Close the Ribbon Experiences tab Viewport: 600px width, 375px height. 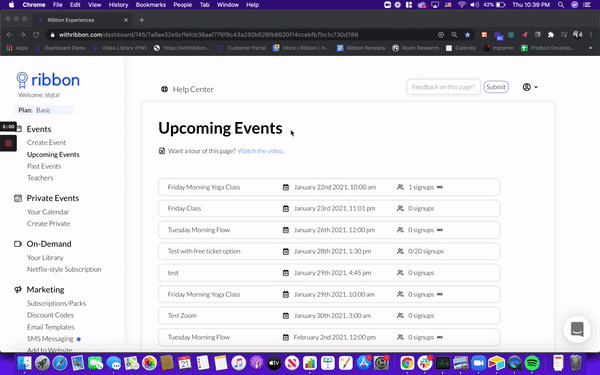(126, 20)
